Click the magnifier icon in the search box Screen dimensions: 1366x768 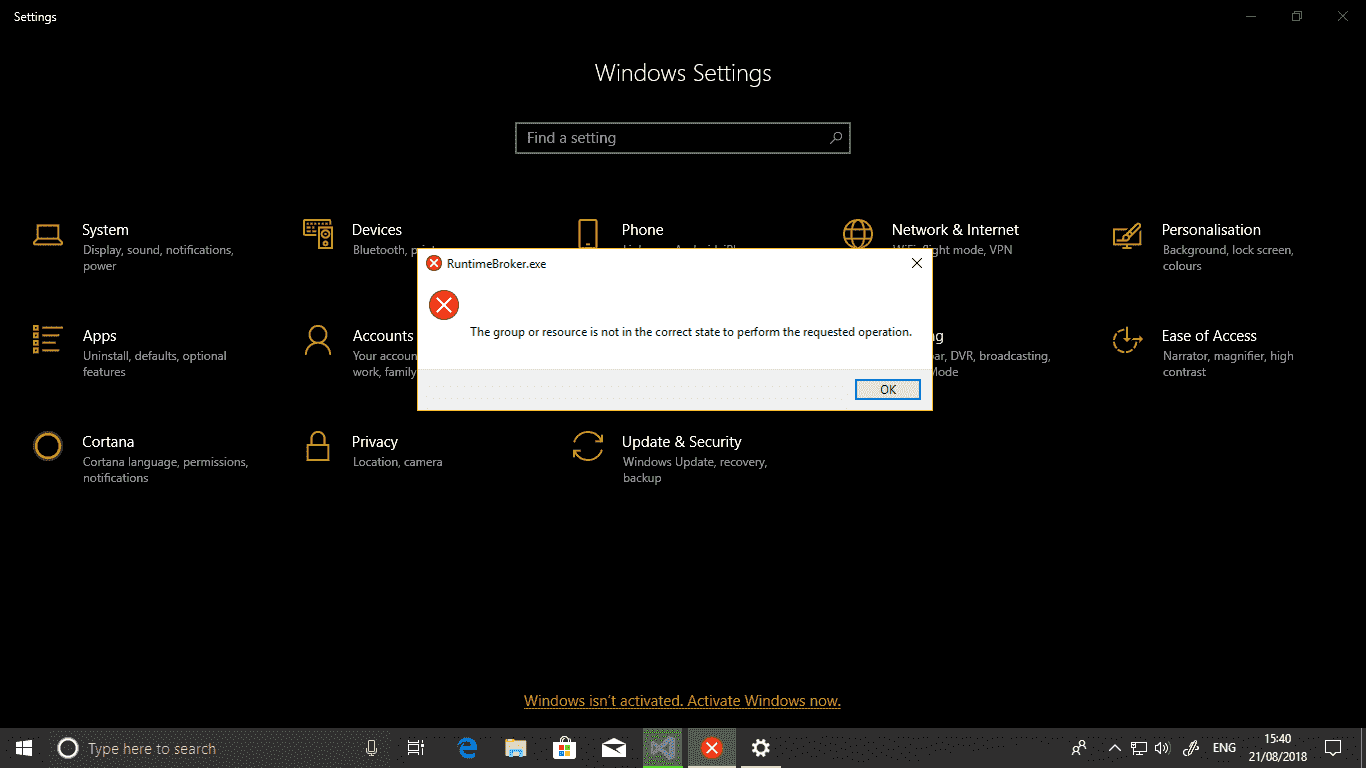point(835,138)
